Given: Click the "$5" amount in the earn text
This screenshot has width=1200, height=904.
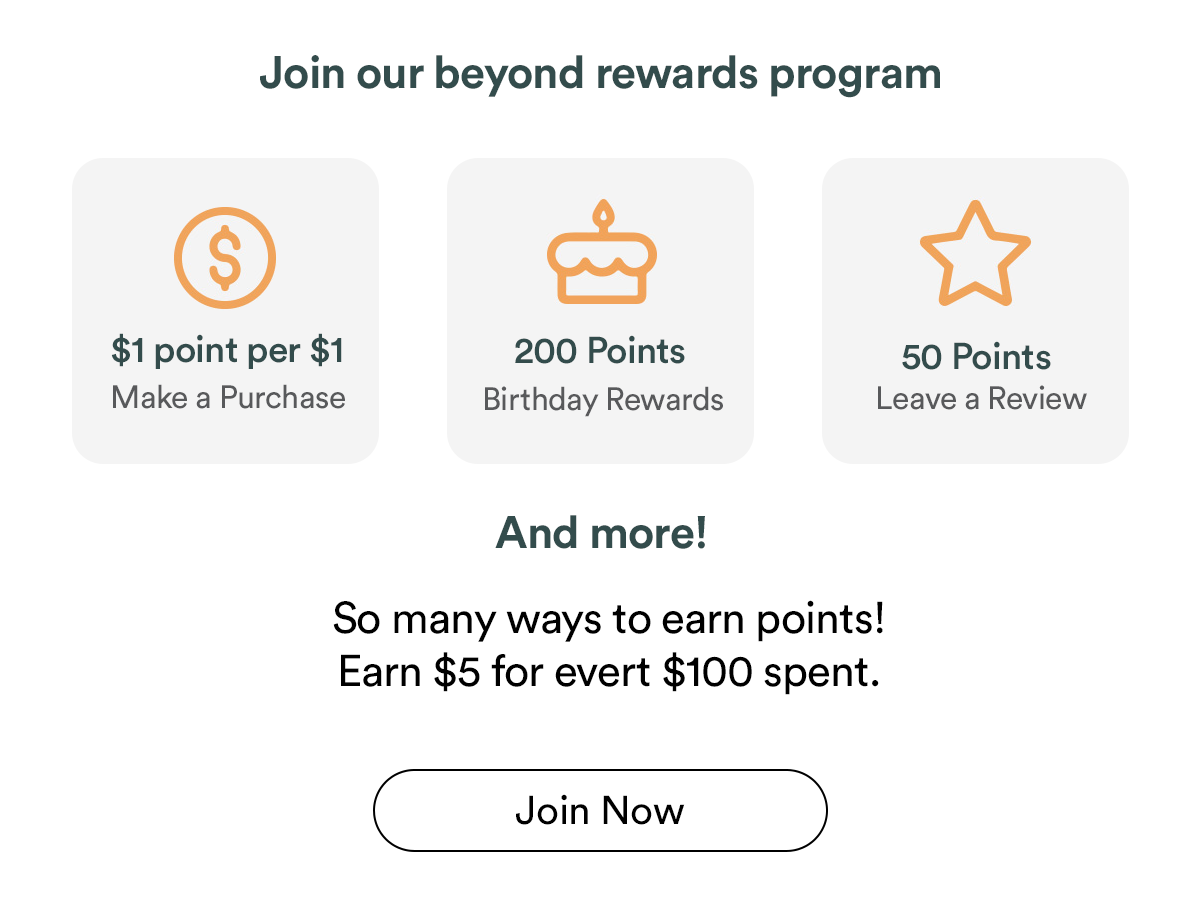Looking at the screenshot, I should pyautogui.click(x=458, y=672).
